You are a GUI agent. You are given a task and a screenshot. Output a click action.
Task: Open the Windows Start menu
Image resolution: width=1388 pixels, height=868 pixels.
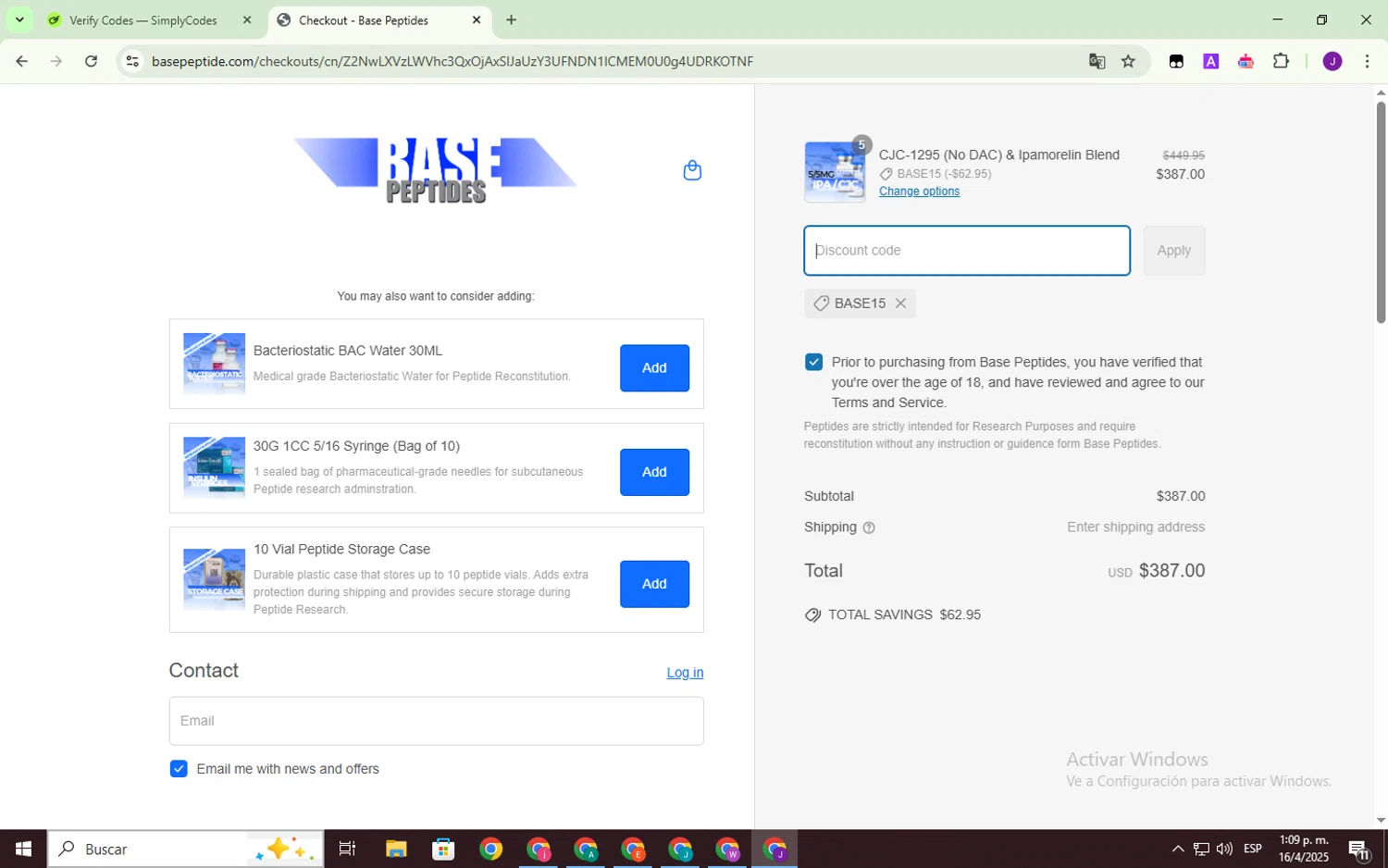(x=23, y=849)
